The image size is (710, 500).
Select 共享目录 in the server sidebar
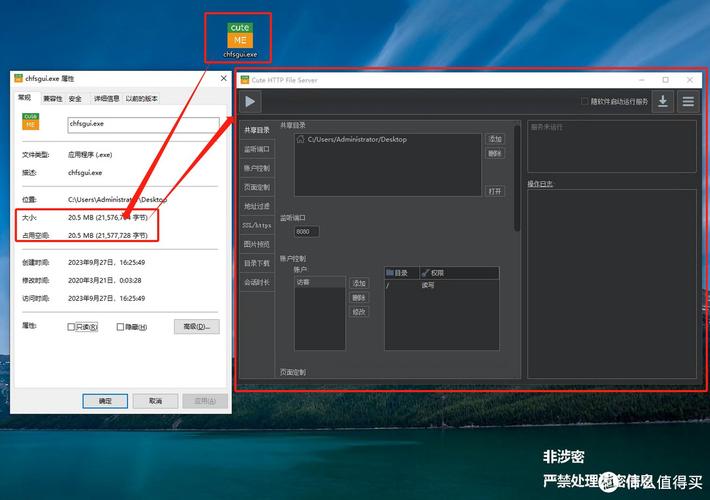(x=257, y=130)
